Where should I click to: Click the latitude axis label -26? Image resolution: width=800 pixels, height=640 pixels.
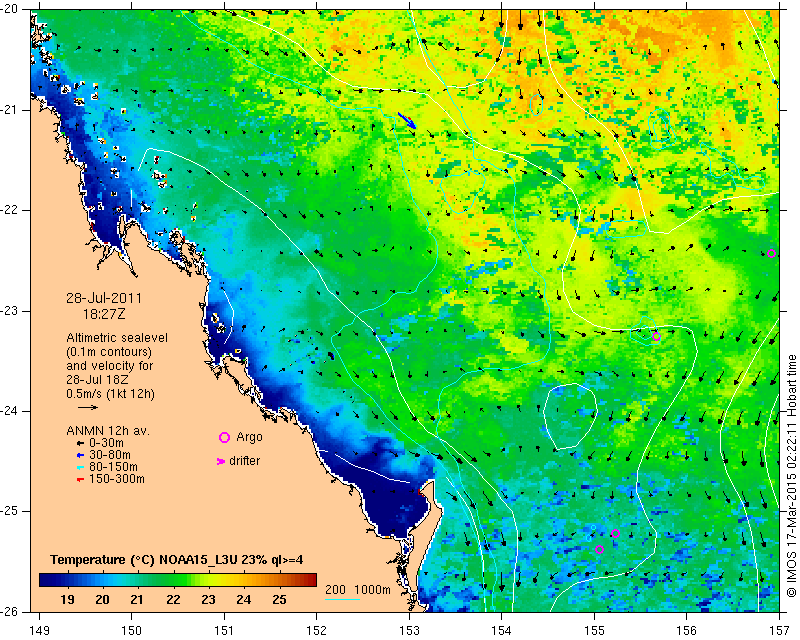pyautogui.click(x=10, y=611)
